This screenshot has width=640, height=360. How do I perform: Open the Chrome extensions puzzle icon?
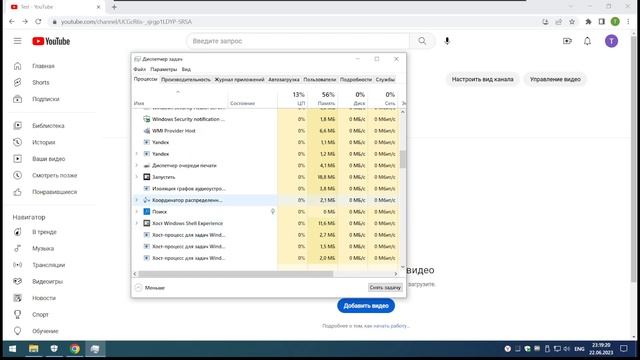(x=588, y=22)
